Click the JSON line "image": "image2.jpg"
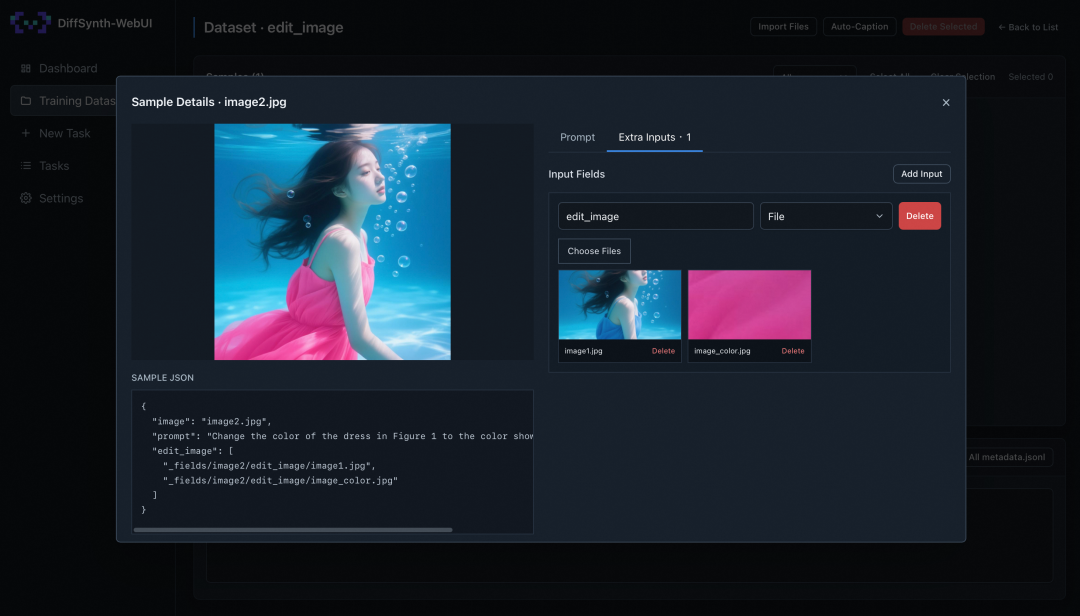The width and height of the screenshot is (1080, 616). pos(211,421)
